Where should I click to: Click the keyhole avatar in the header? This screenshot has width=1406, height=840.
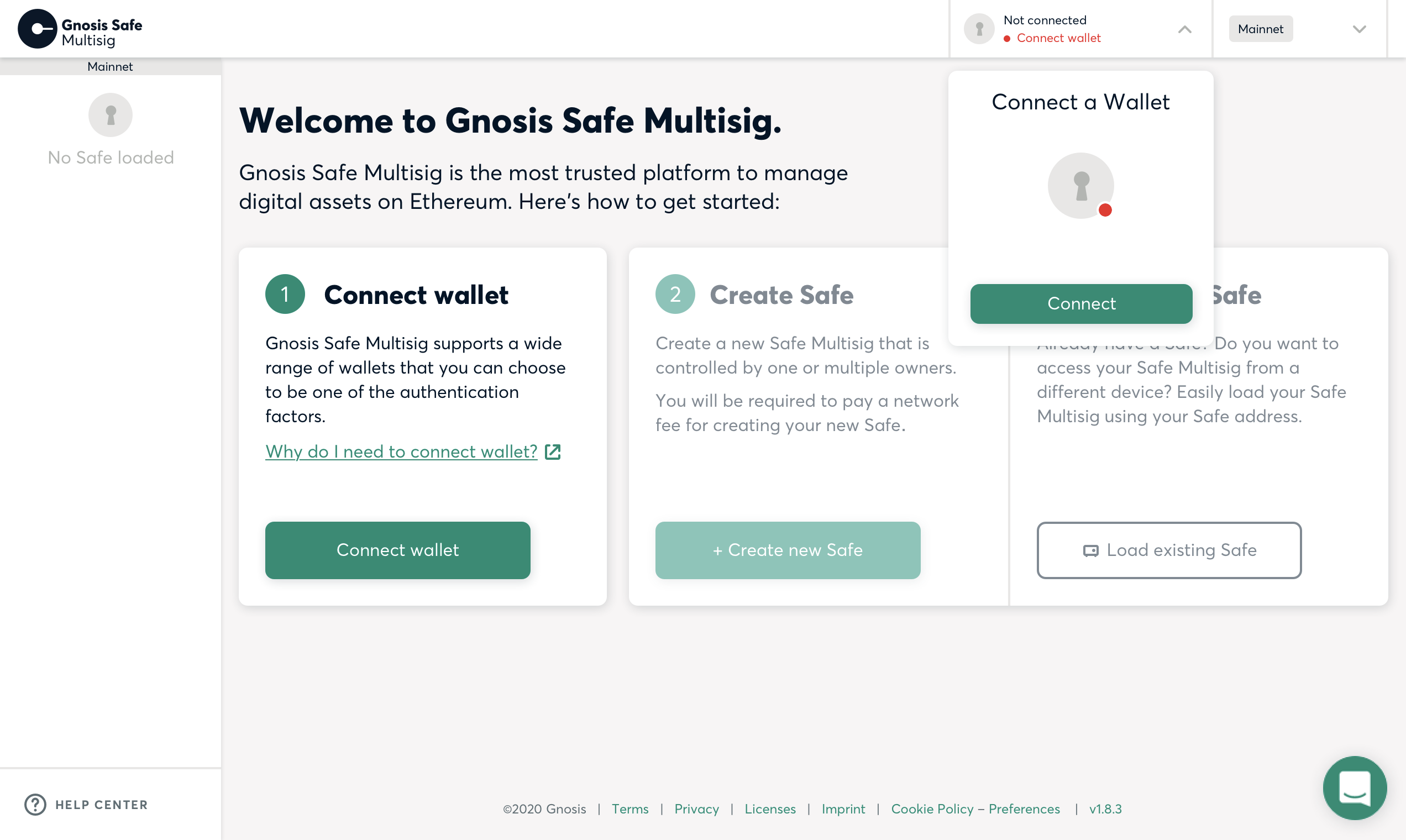click(x=979, y=29)
